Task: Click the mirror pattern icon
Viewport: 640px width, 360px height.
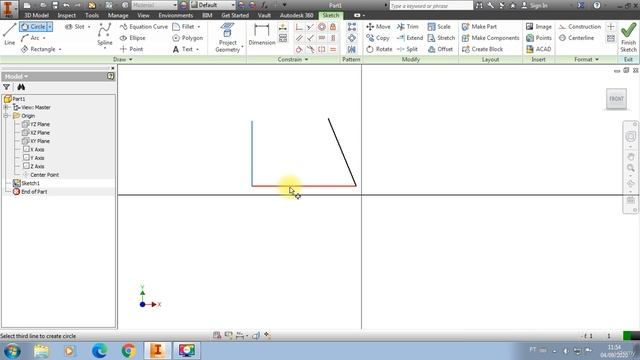Action: click(351, 49)
